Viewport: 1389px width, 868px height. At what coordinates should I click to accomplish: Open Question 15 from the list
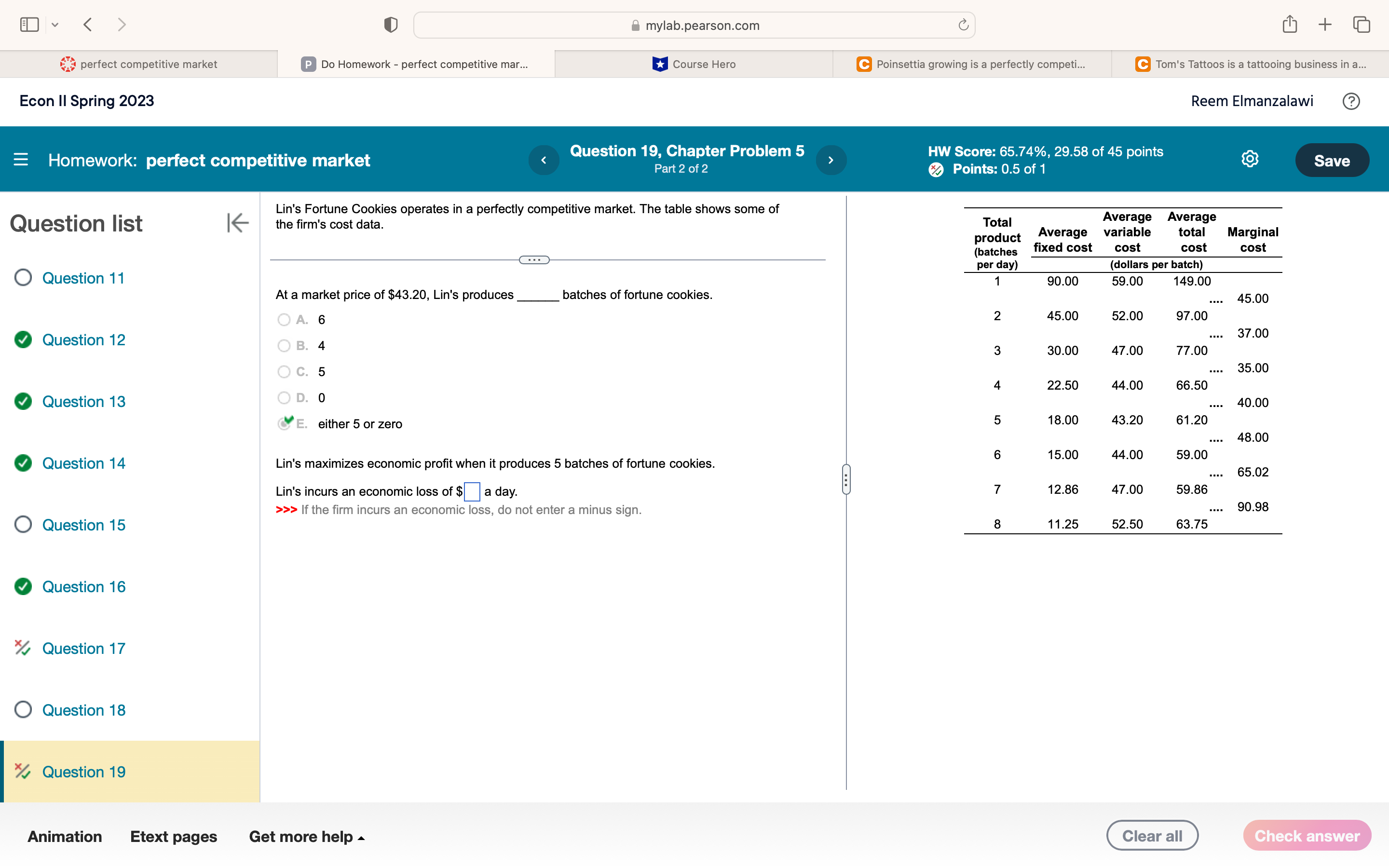click(83, 524)
